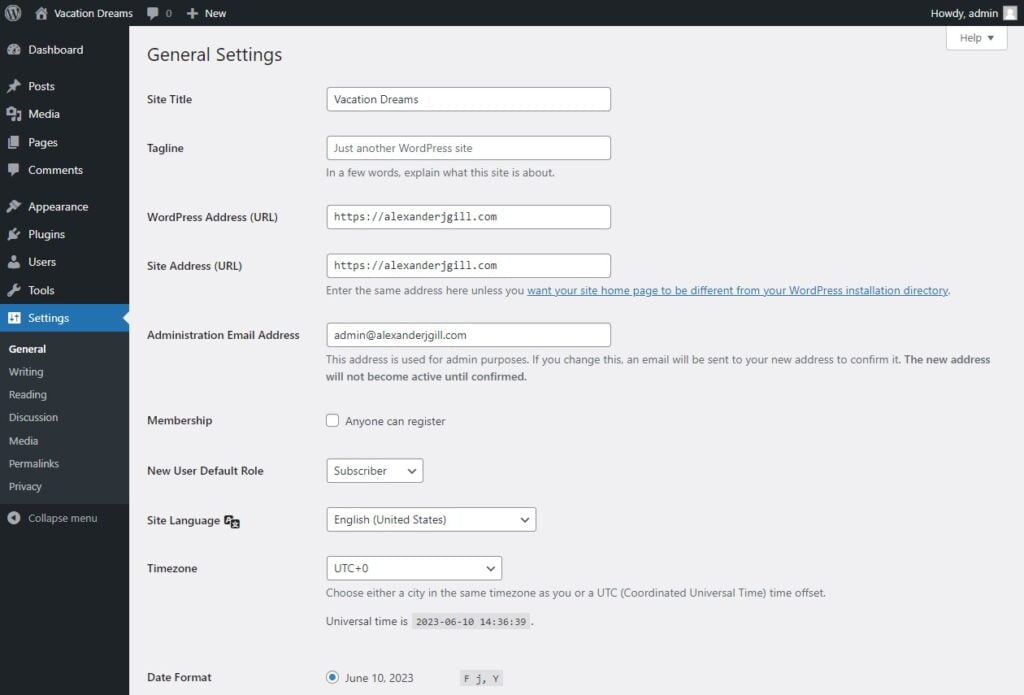The height and width of the screenshot is (695, 1024).
Task: Enable the Anyone can register checkbox
Action: click(332, 421)
